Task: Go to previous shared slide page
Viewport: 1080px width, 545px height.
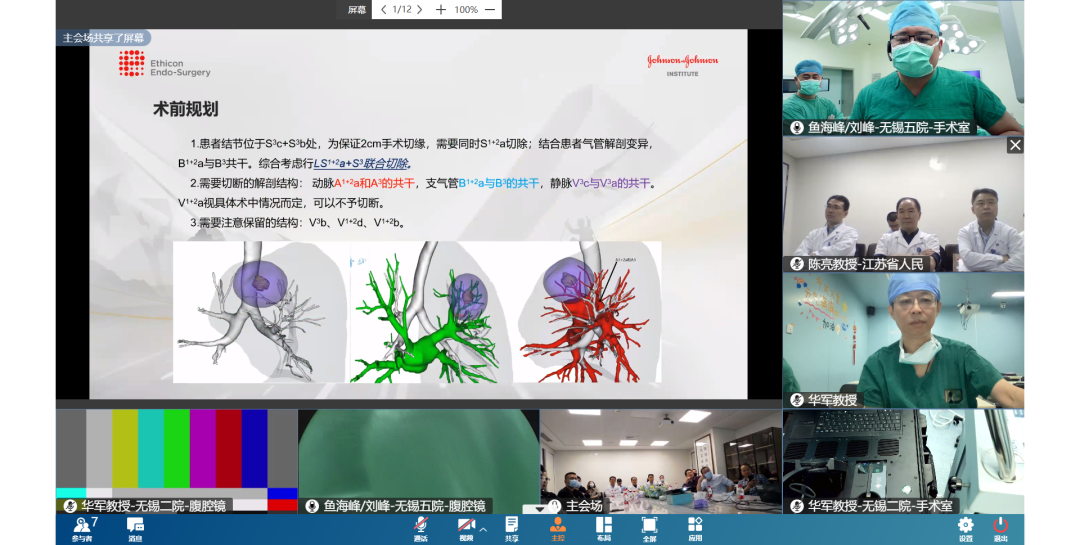Action: (x=384, y=10)
